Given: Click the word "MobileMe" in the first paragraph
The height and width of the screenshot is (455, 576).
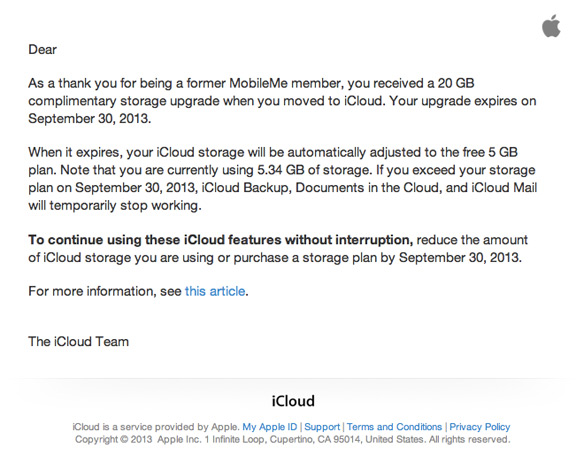Looking at the screenshot, I should [x=258, y=83].
